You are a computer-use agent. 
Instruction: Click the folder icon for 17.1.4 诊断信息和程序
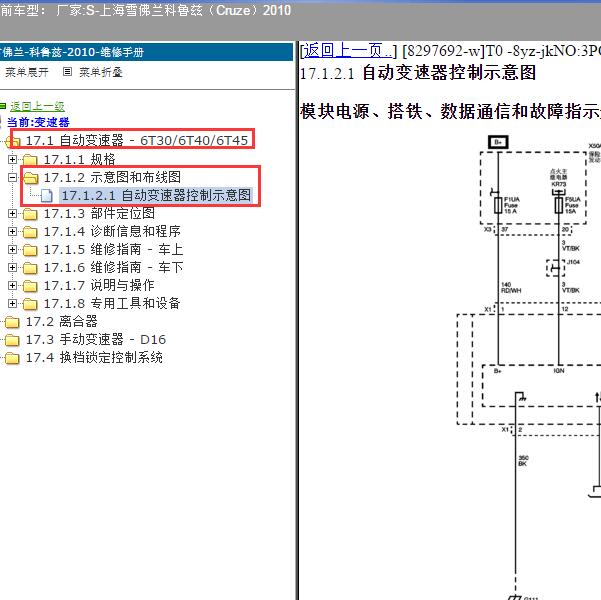(30, 232)
